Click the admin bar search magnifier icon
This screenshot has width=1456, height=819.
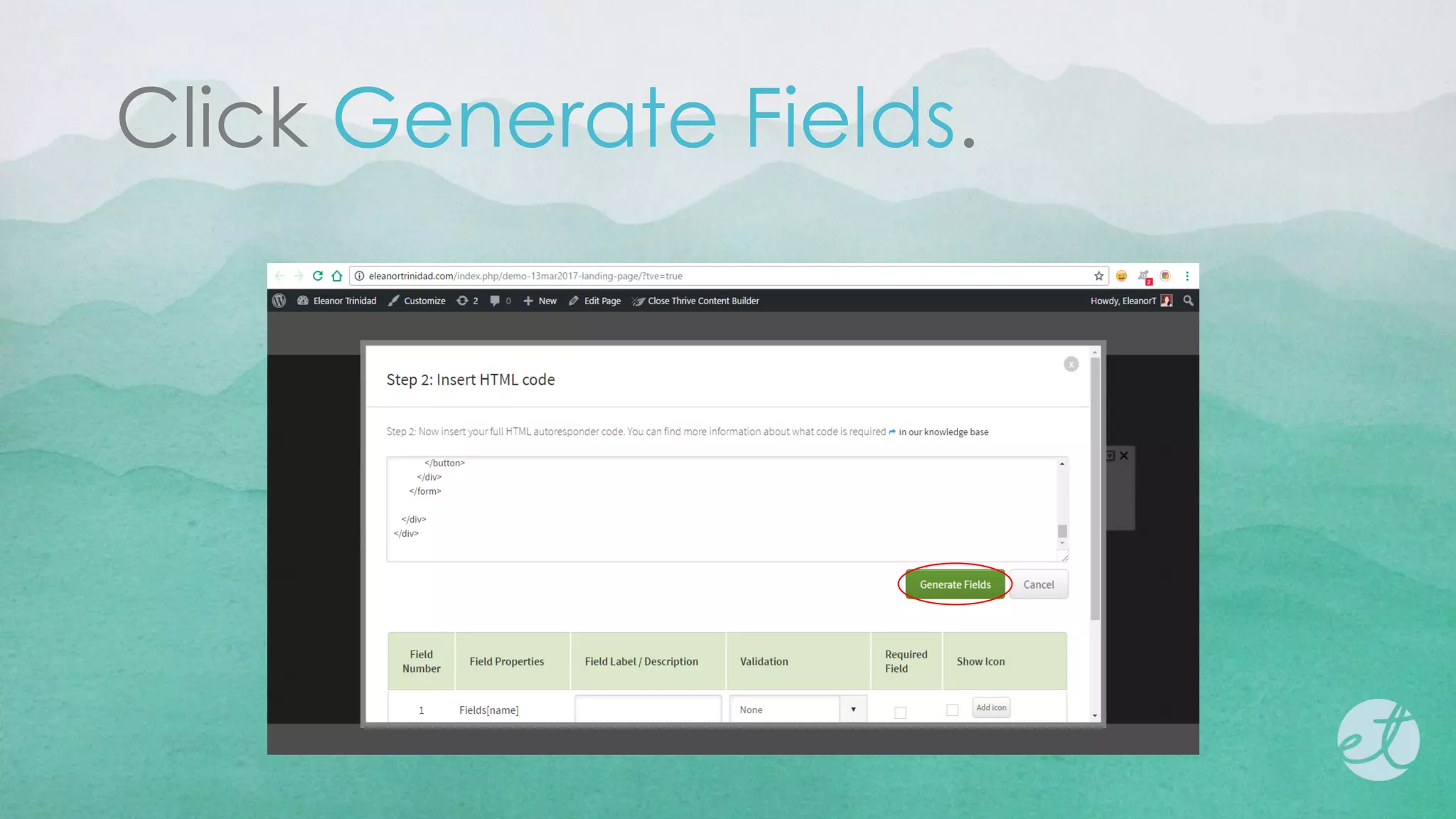[x=1188, y=301]
